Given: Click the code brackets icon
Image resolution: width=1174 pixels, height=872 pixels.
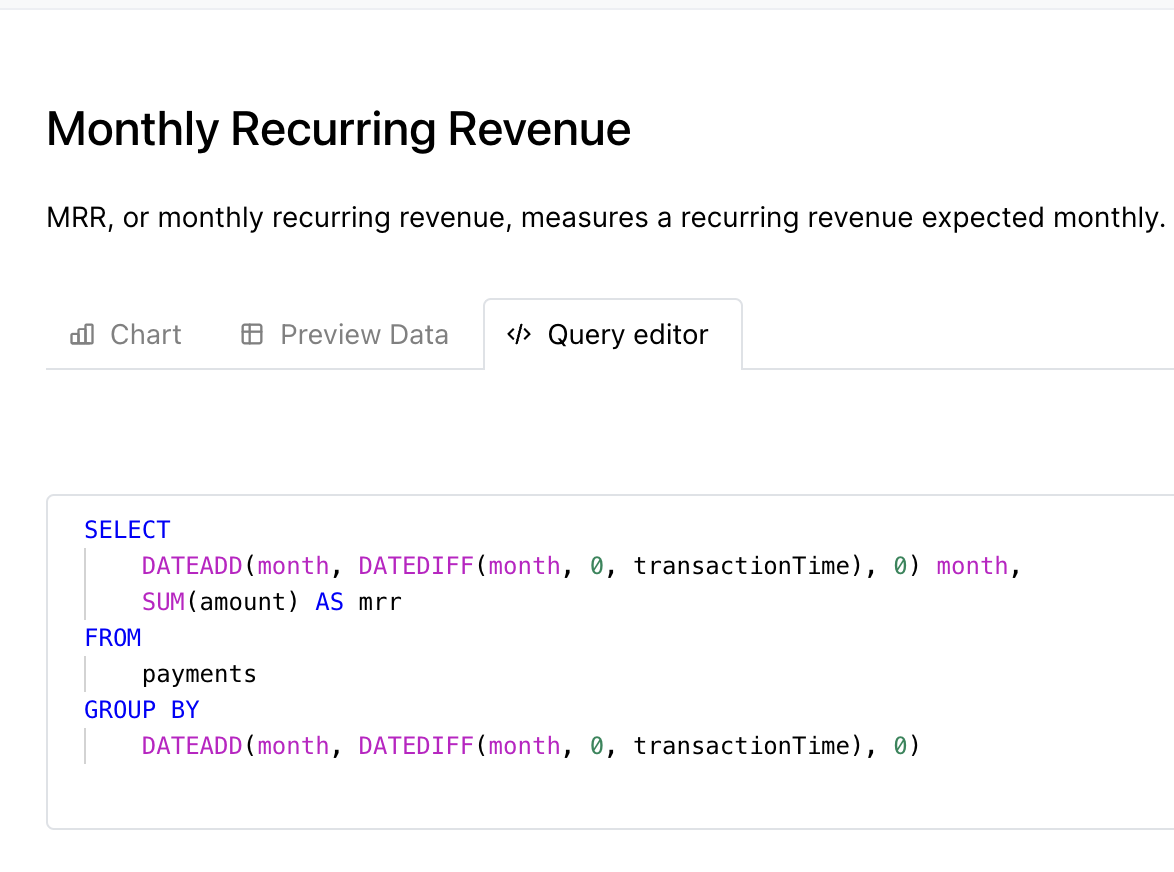Looking at the screenshot, I should pos(518,335).
